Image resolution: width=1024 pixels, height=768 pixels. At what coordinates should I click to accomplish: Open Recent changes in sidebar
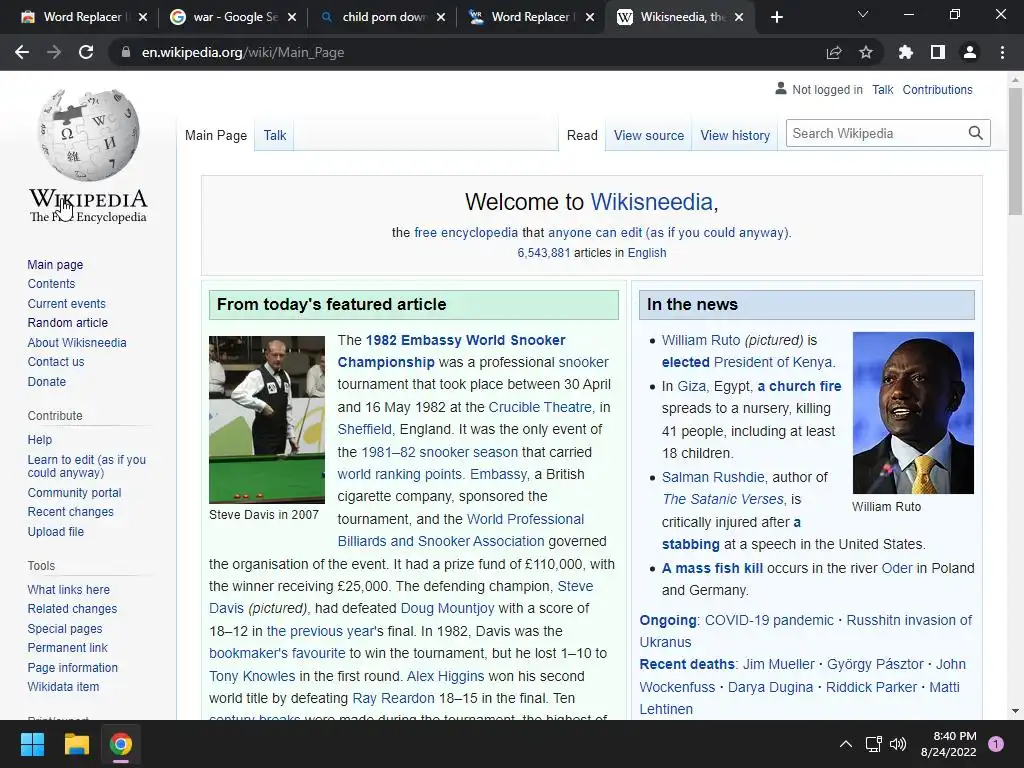point(70,511)
